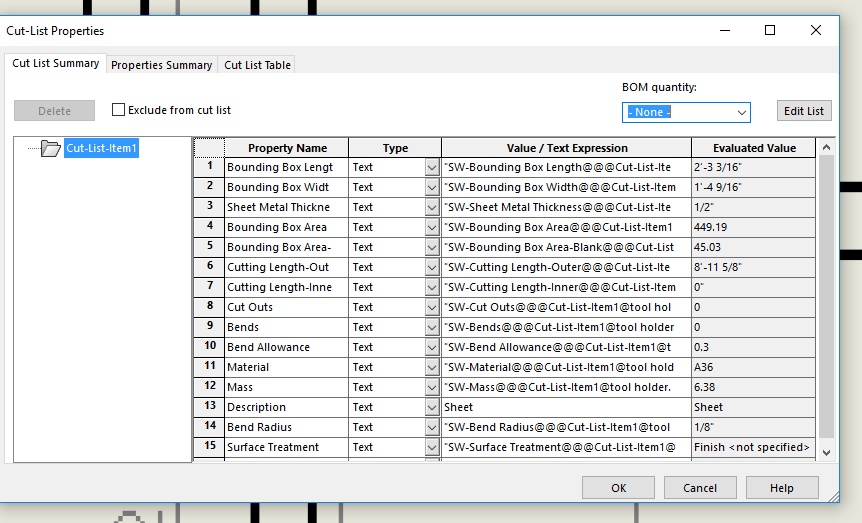
Task: Click the evaluated value 8'-11 5/8"
Action: [754, 267]
